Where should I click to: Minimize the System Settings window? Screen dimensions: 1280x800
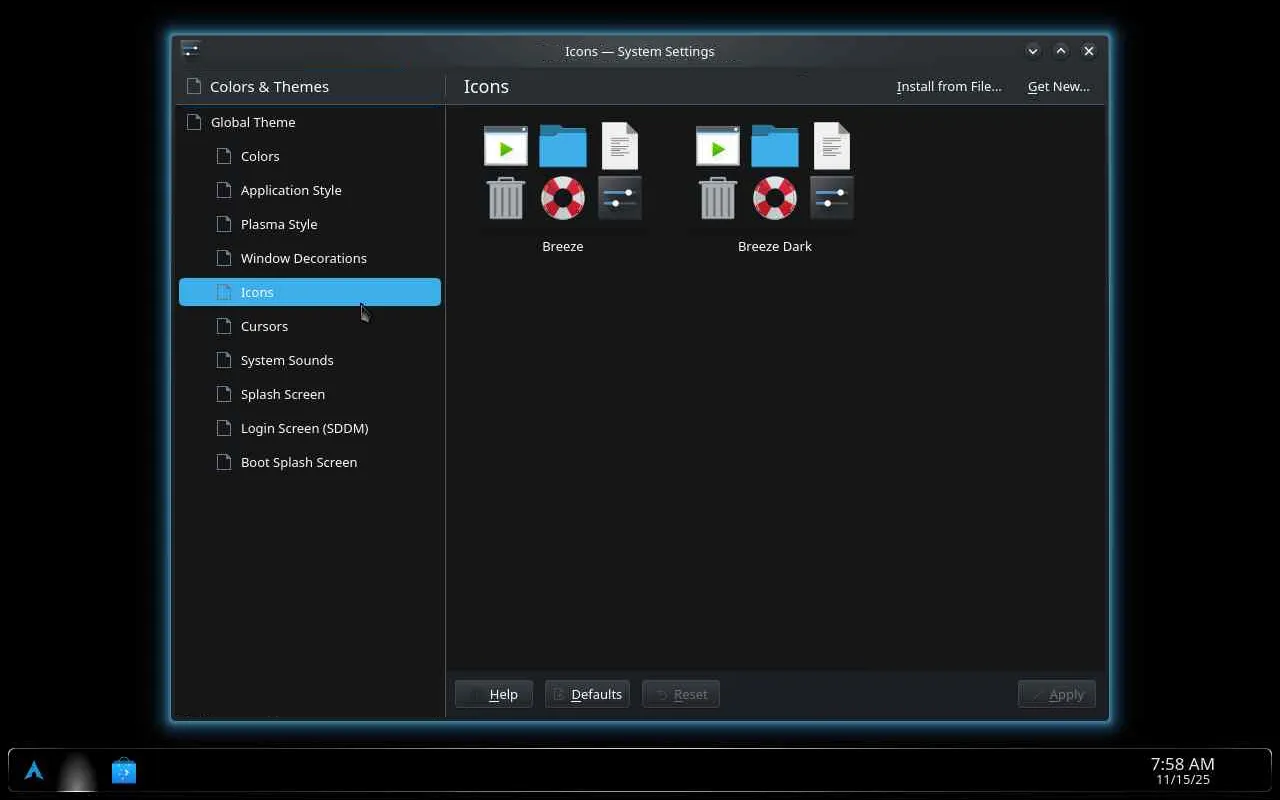(1033, 51)
